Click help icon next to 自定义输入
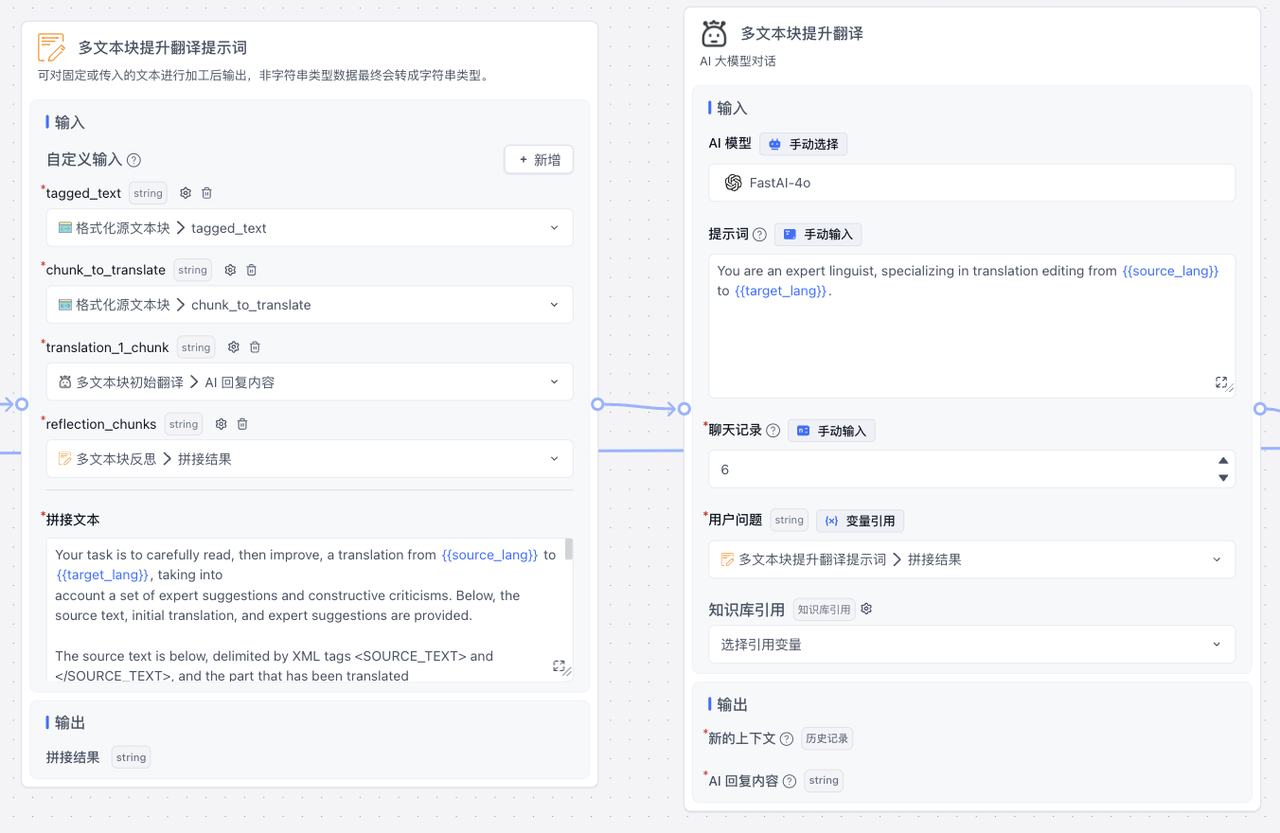The image size is (1280, 833). point(134,160)
